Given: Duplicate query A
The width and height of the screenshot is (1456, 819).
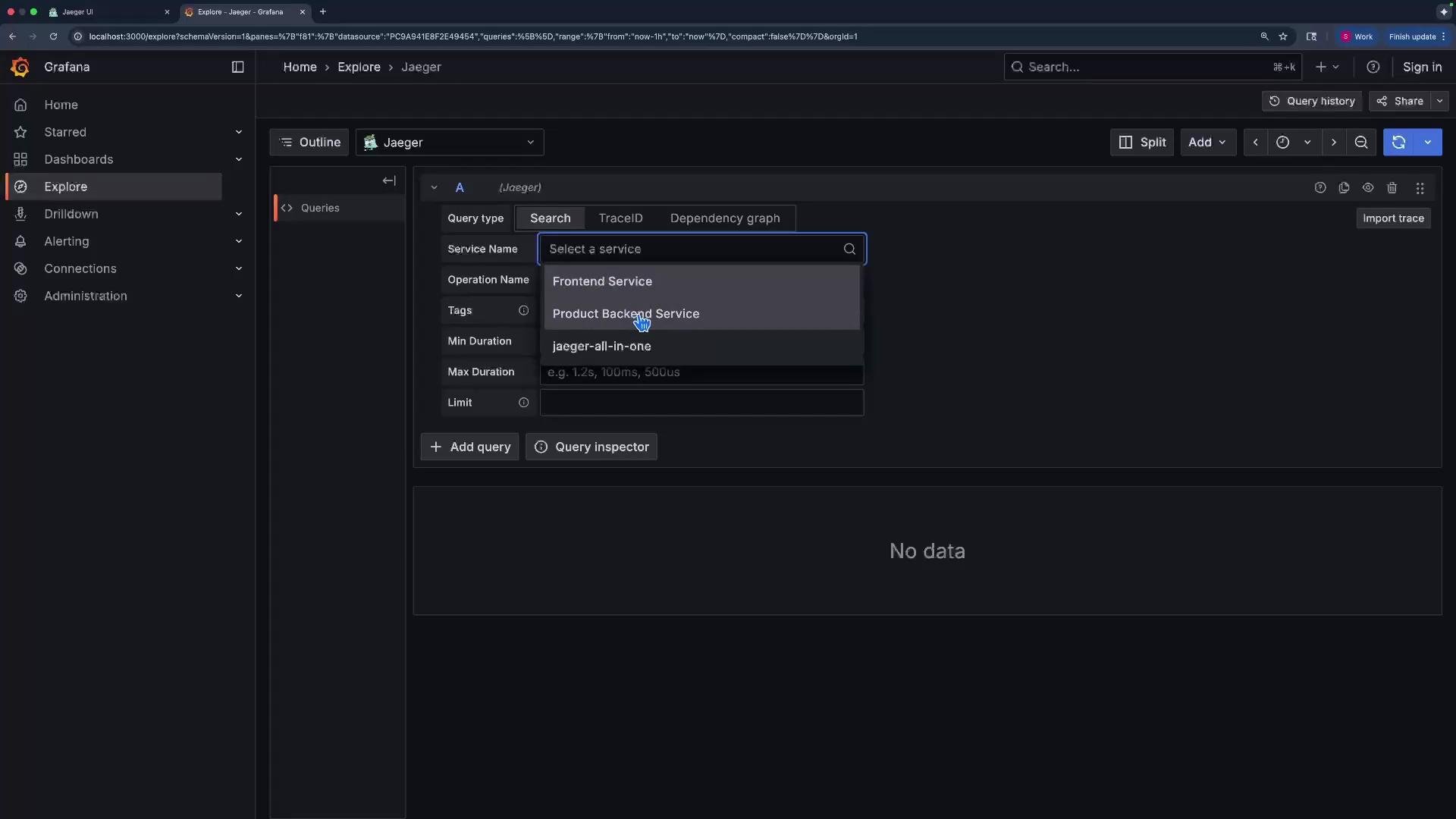Looking at the screenshot, I should click(1344, 187).
